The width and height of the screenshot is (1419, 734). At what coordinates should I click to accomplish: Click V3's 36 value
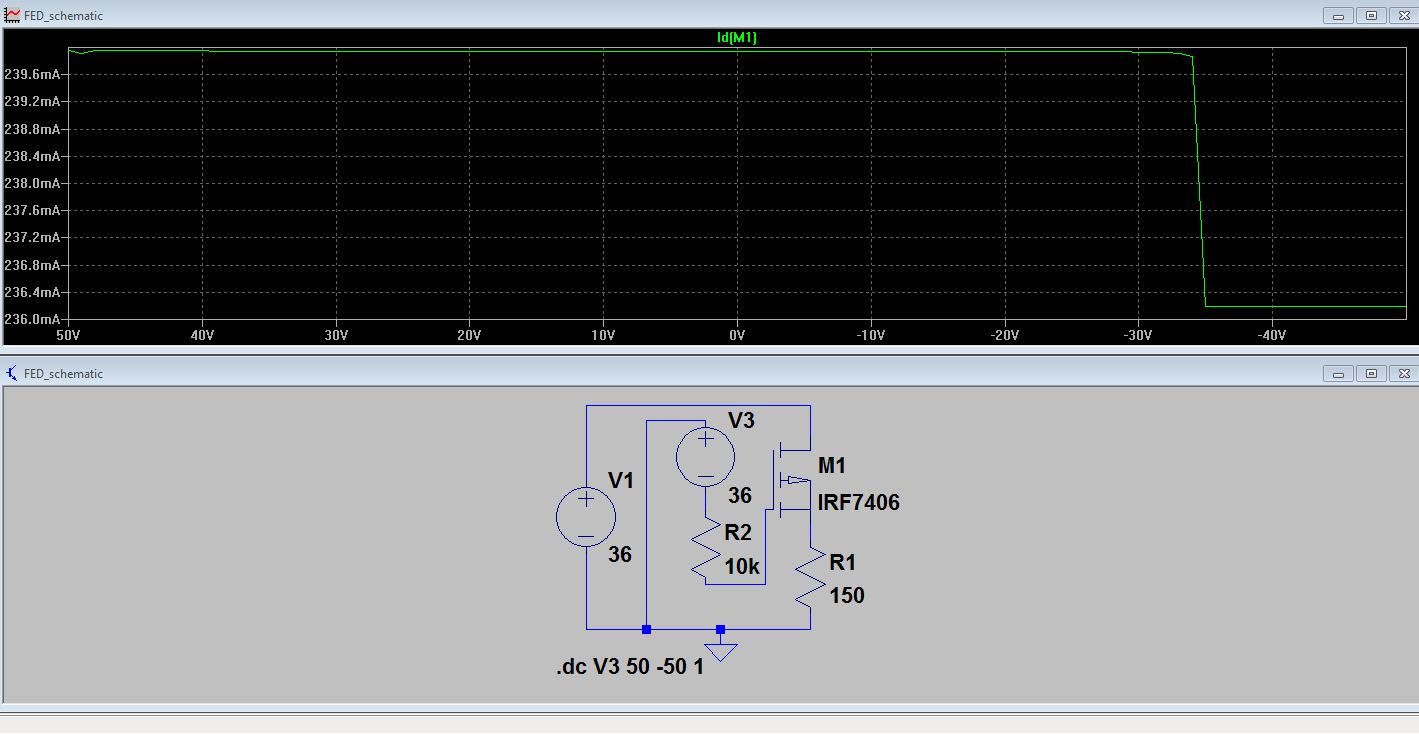point(740,496)
